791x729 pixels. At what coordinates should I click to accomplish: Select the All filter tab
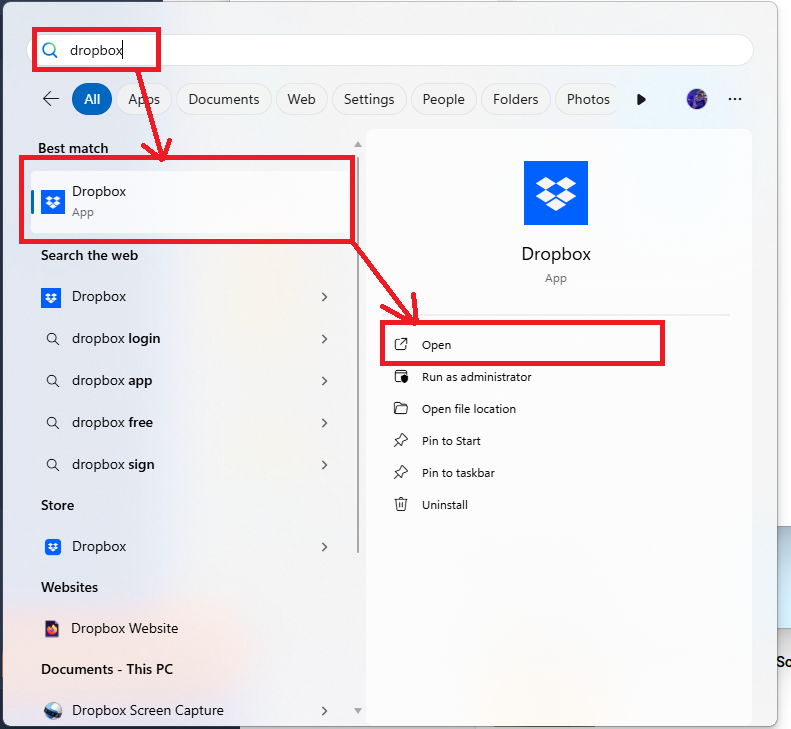[x=92, y=99]
